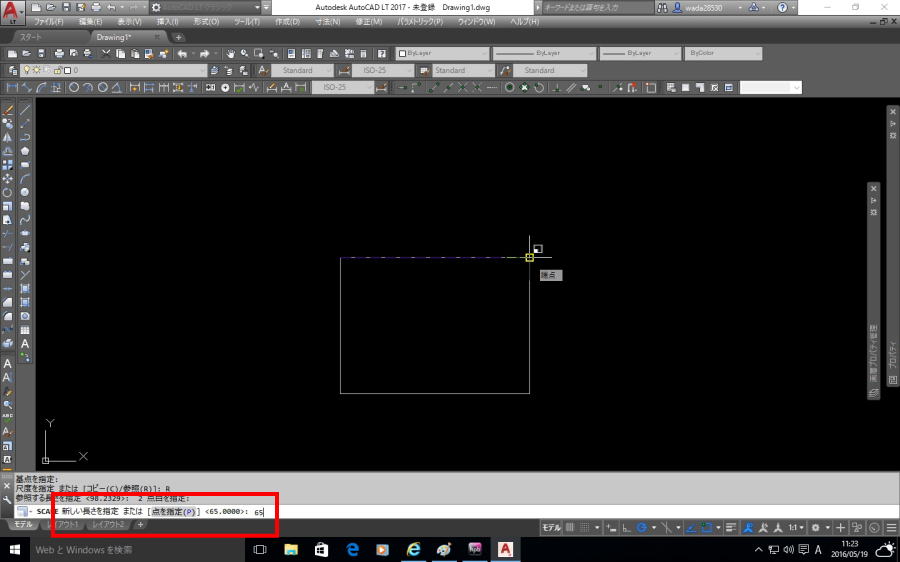Click the Aligned dimension icon

[x=27, y=87]
